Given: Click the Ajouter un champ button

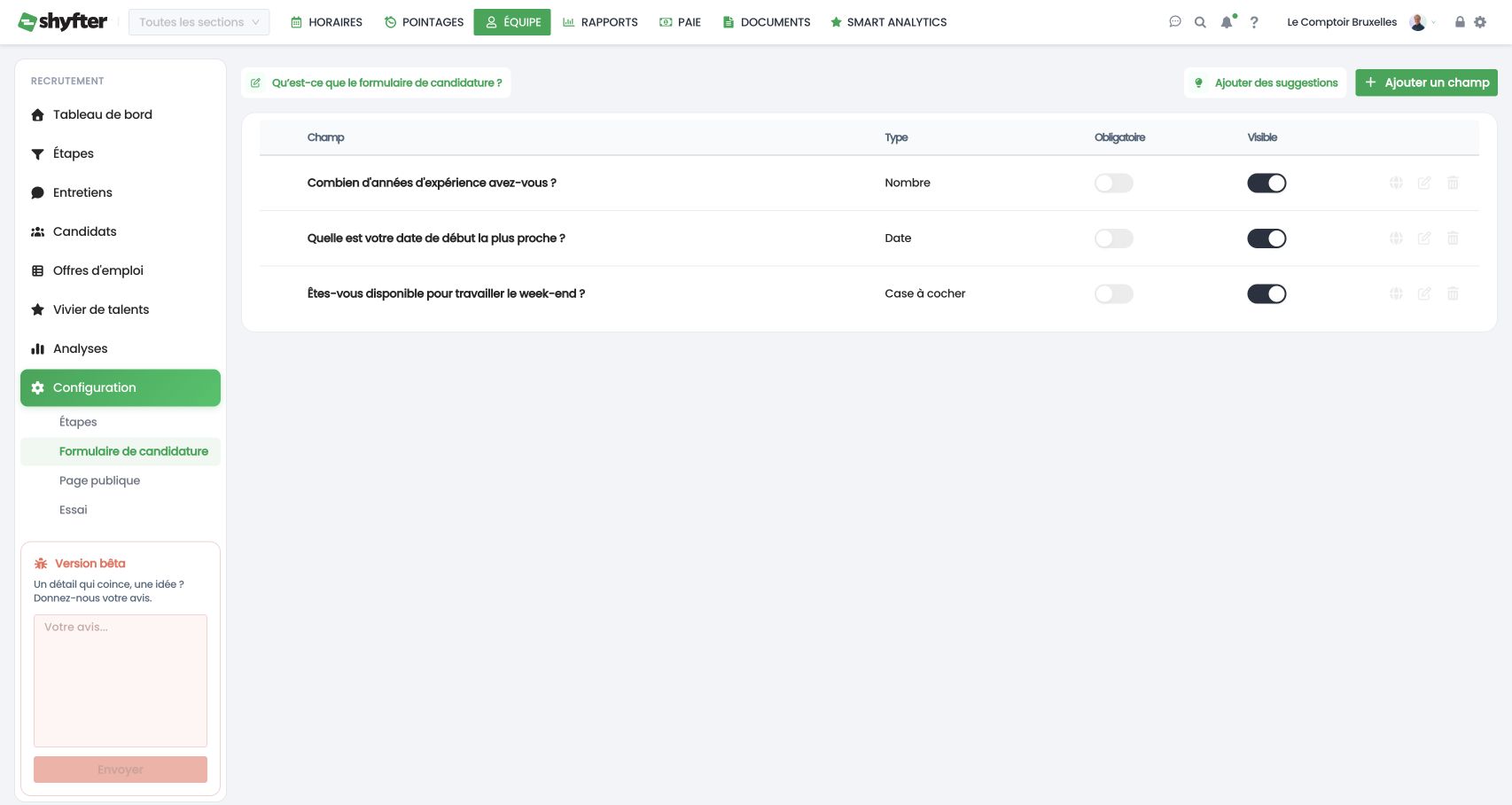Looking at the screenshot, I should pyautogui.click(x=1426, y=82).
